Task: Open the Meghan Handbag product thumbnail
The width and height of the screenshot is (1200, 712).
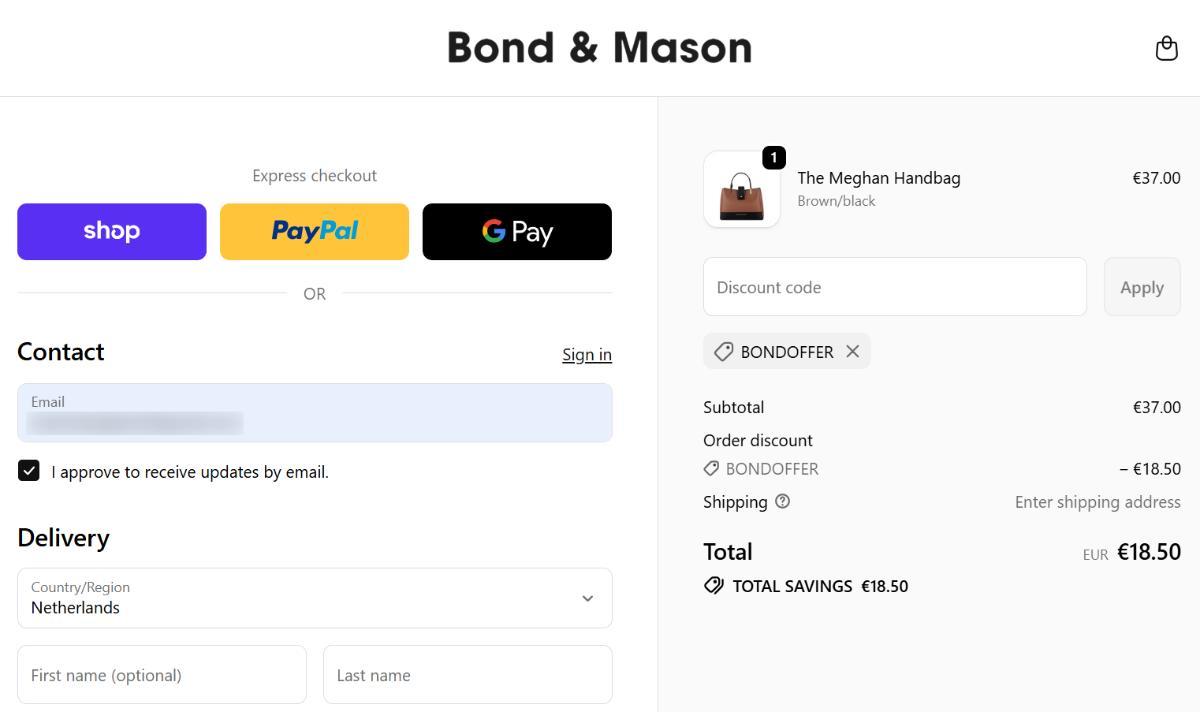Action: point(741,190)
